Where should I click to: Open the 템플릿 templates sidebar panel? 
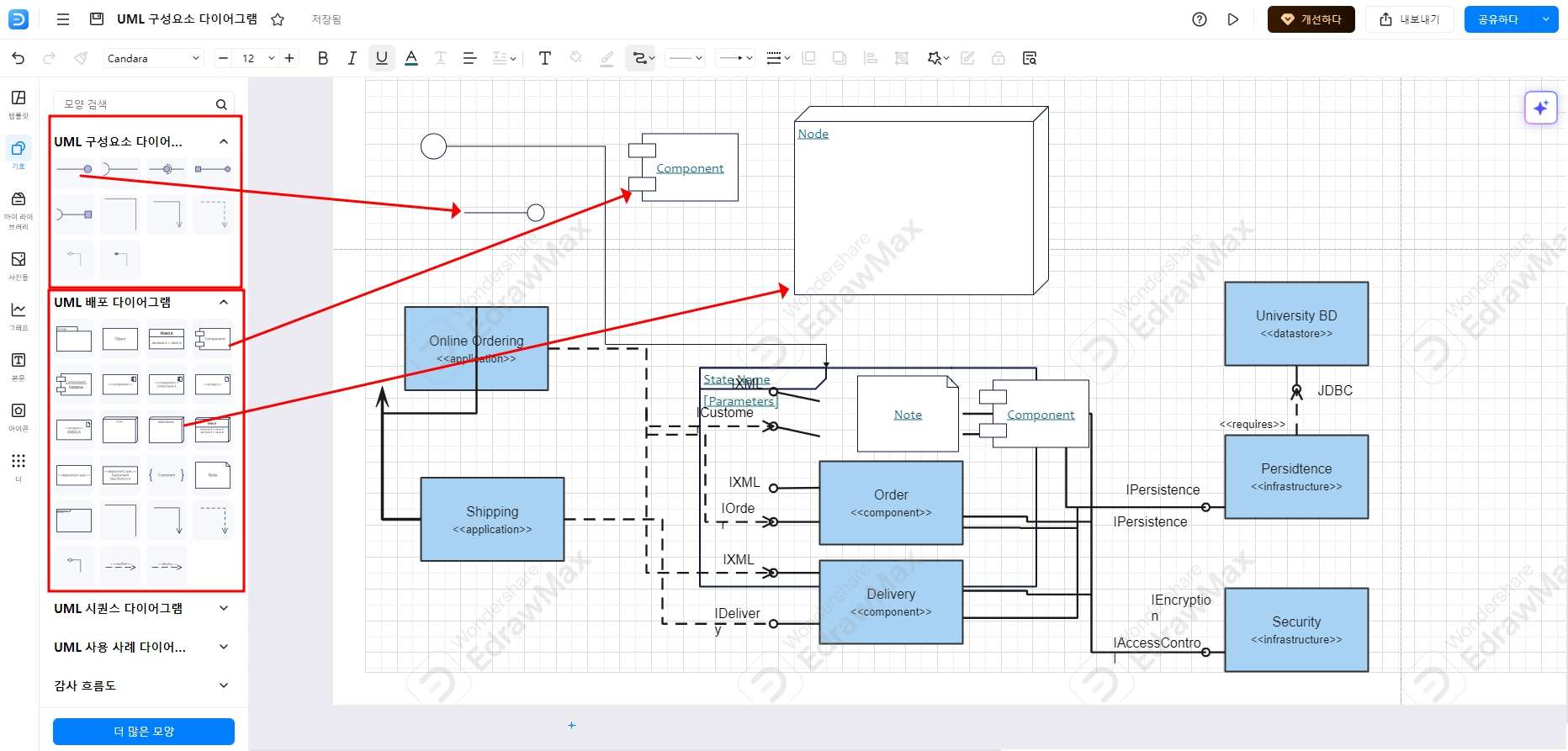pos(19,104)
